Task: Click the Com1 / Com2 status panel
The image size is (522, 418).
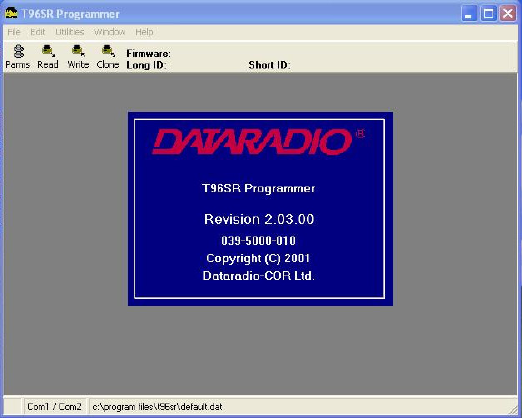Action: point(55,407)
